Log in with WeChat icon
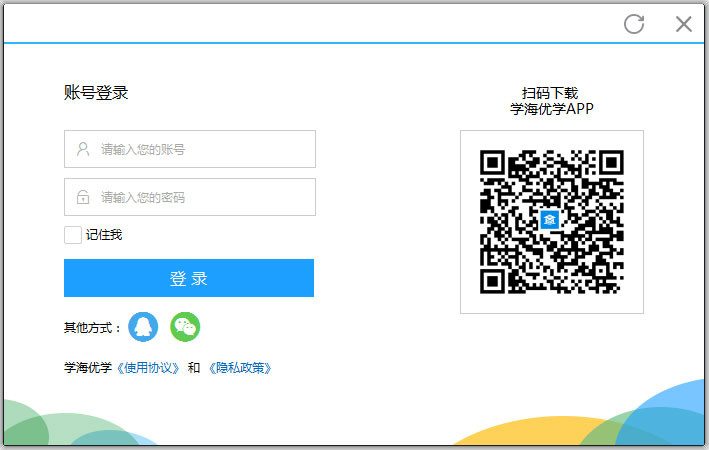 point(185,327)
